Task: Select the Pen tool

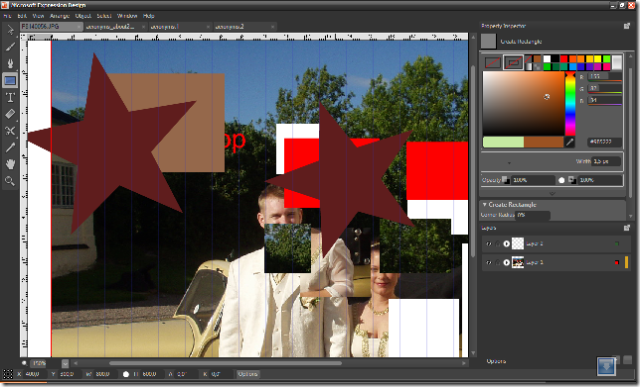Action: click(x=10, y=63)
